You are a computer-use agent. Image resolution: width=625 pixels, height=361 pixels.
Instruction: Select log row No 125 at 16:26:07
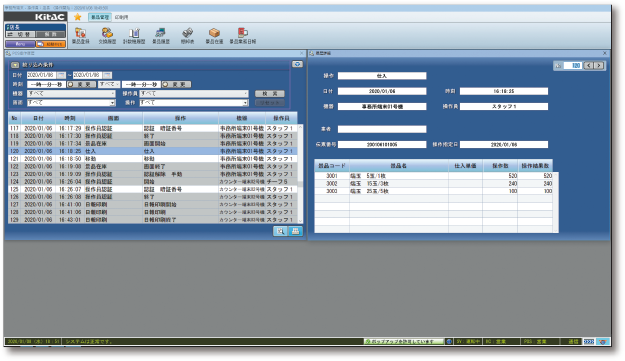pyautogui.click(x=153, y=189)
